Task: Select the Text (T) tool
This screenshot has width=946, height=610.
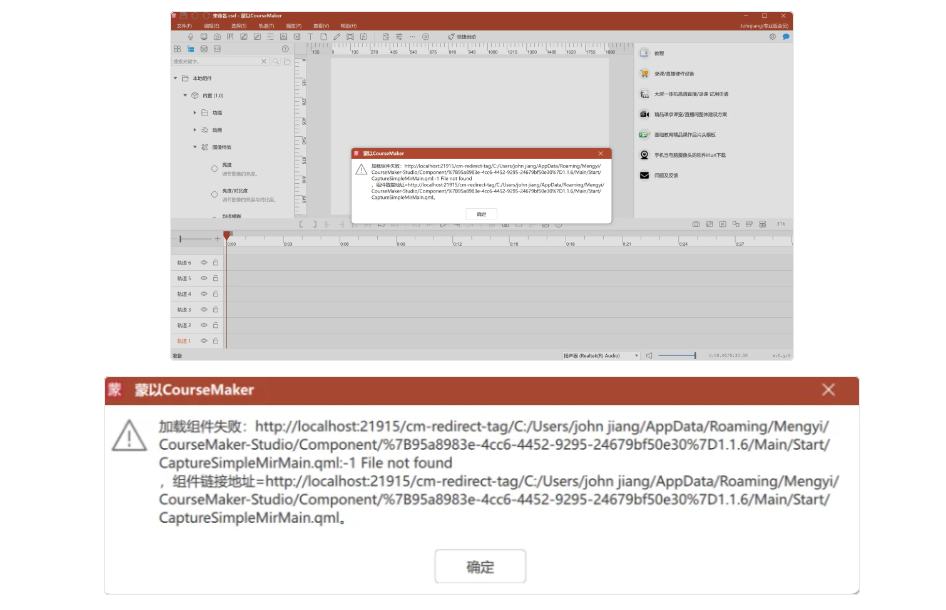Action: pyautogui.click(x=311, y=37)
